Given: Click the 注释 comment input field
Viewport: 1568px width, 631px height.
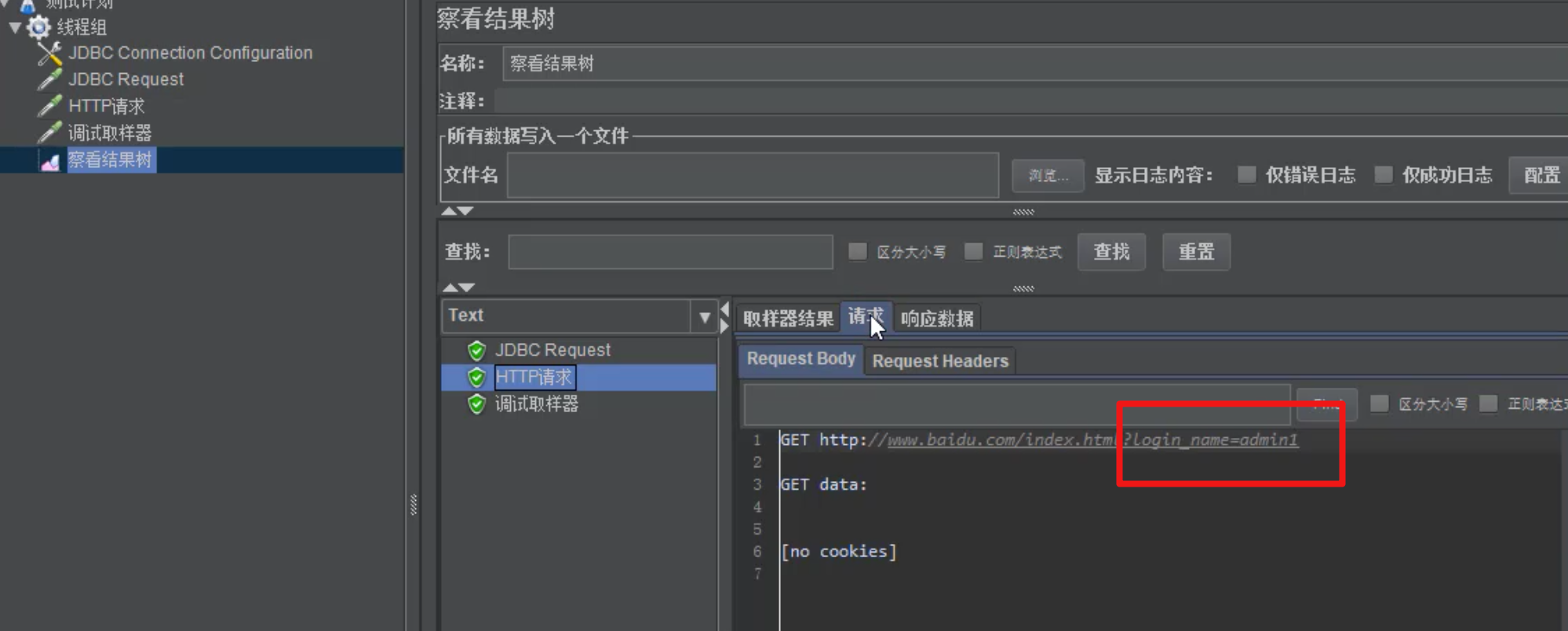Looking at the screenshot, I should point(1030,101).
